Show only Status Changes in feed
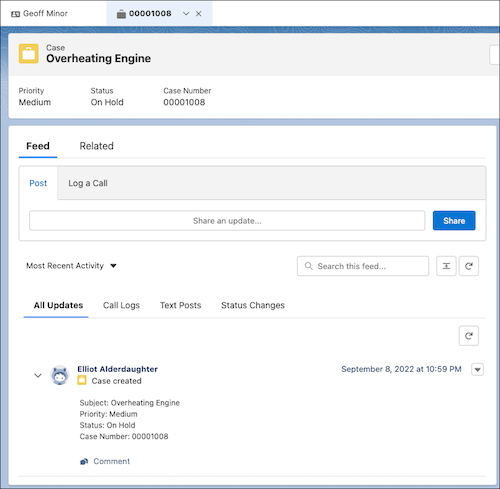The image size is (500, 489). 253,305
